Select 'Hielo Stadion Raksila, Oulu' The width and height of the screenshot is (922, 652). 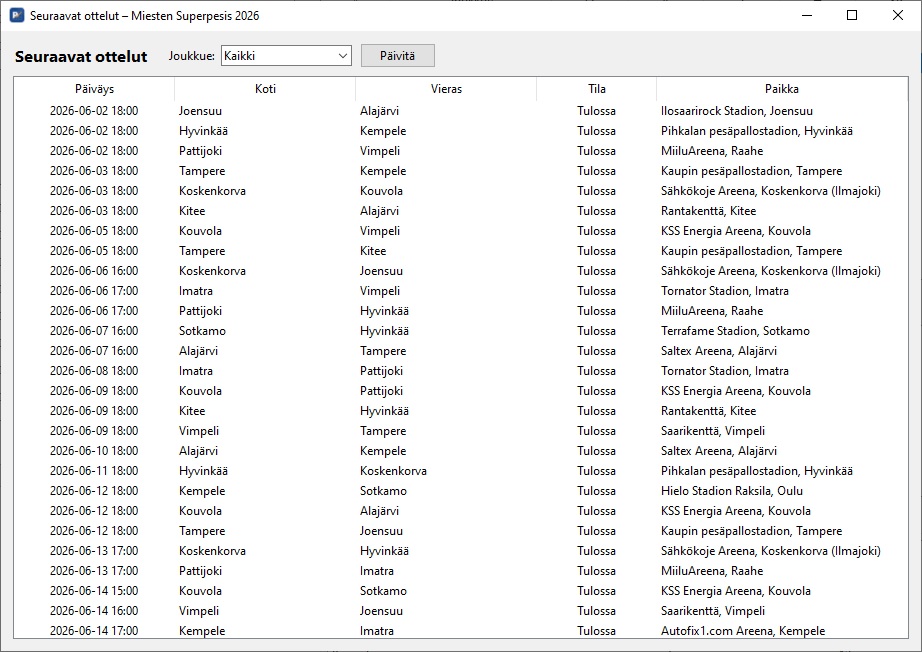pos(731,490)
